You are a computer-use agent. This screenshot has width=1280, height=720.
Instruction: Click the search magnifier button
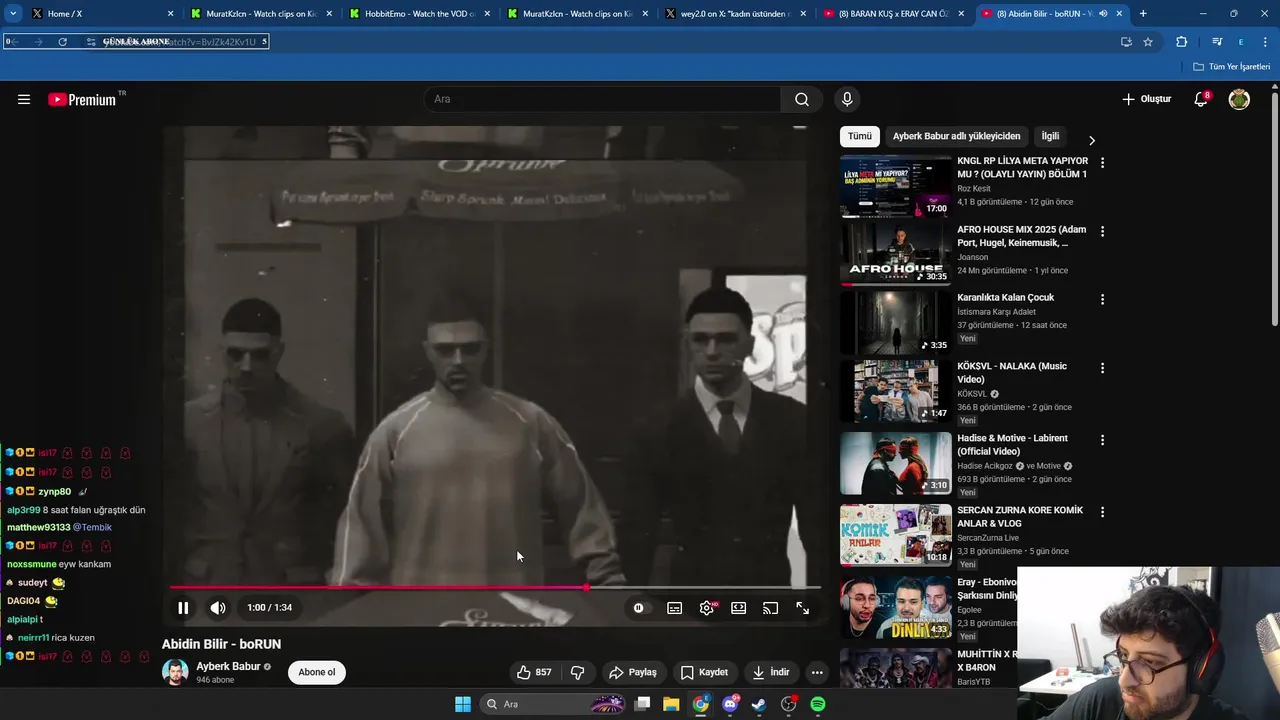(802, 99)
